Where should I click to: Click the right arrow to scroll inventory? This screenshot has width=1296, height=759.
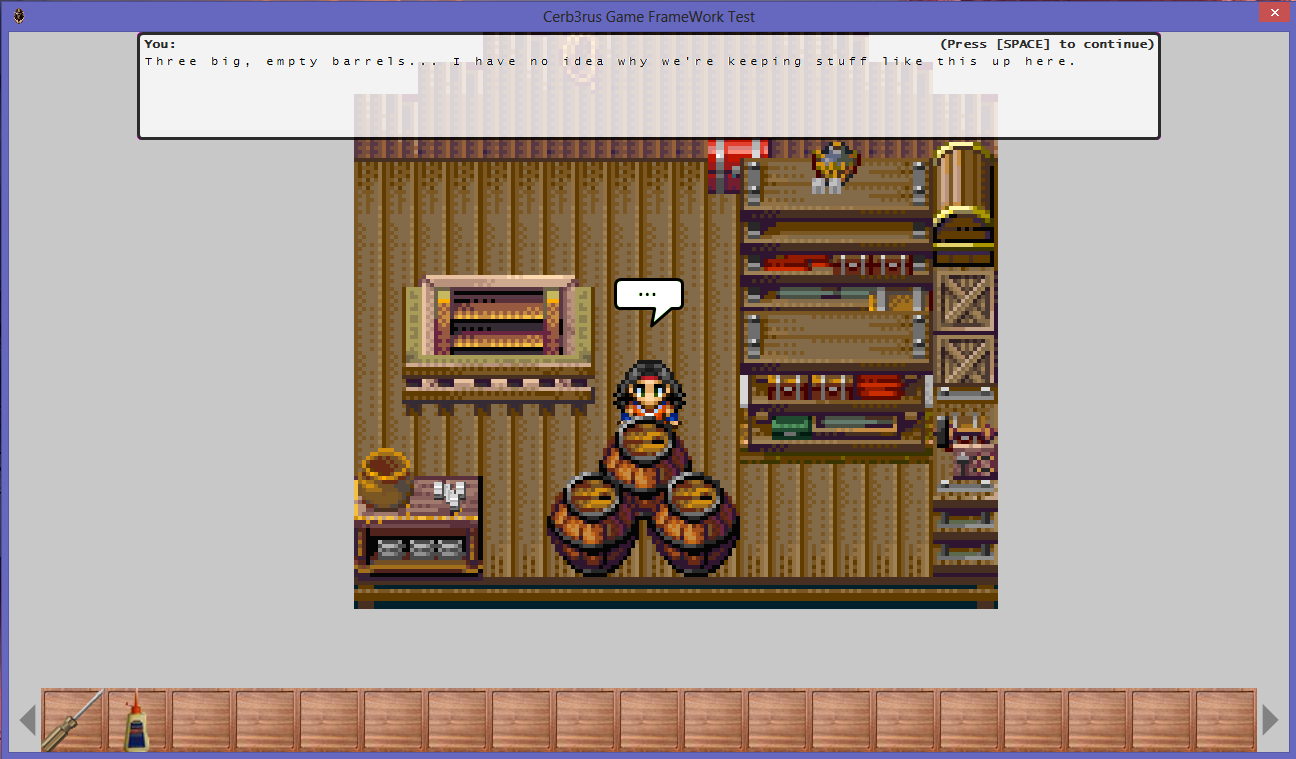coord(1270,719)
